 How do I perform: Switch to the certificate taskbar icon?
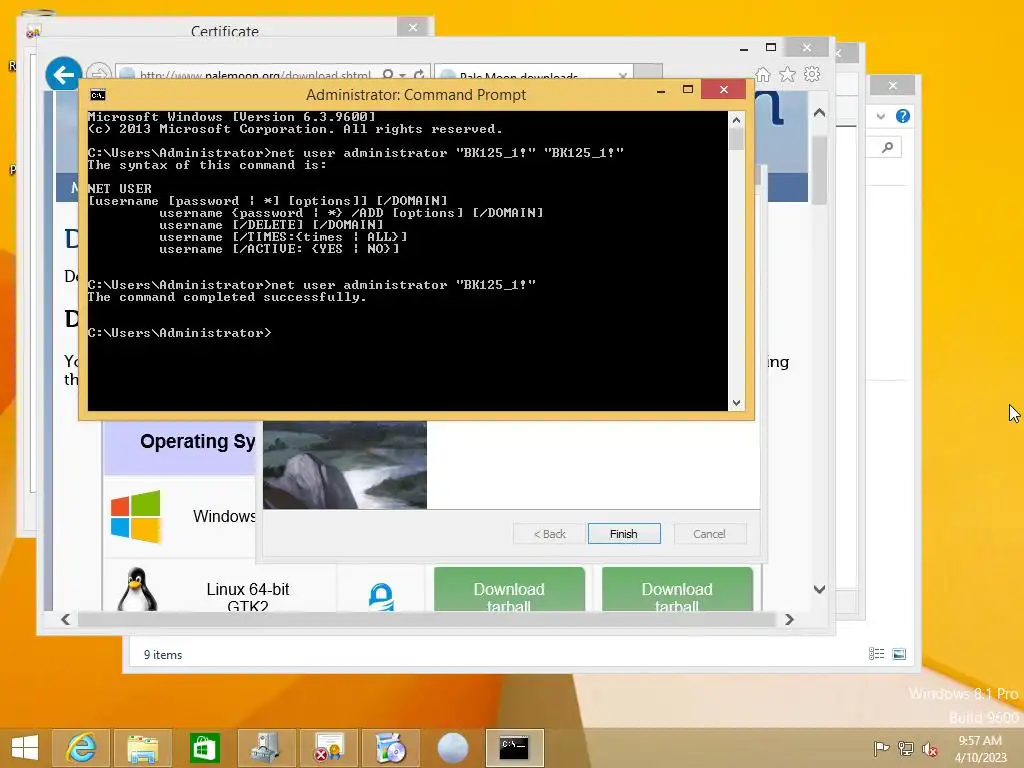[x=328, y=748]
